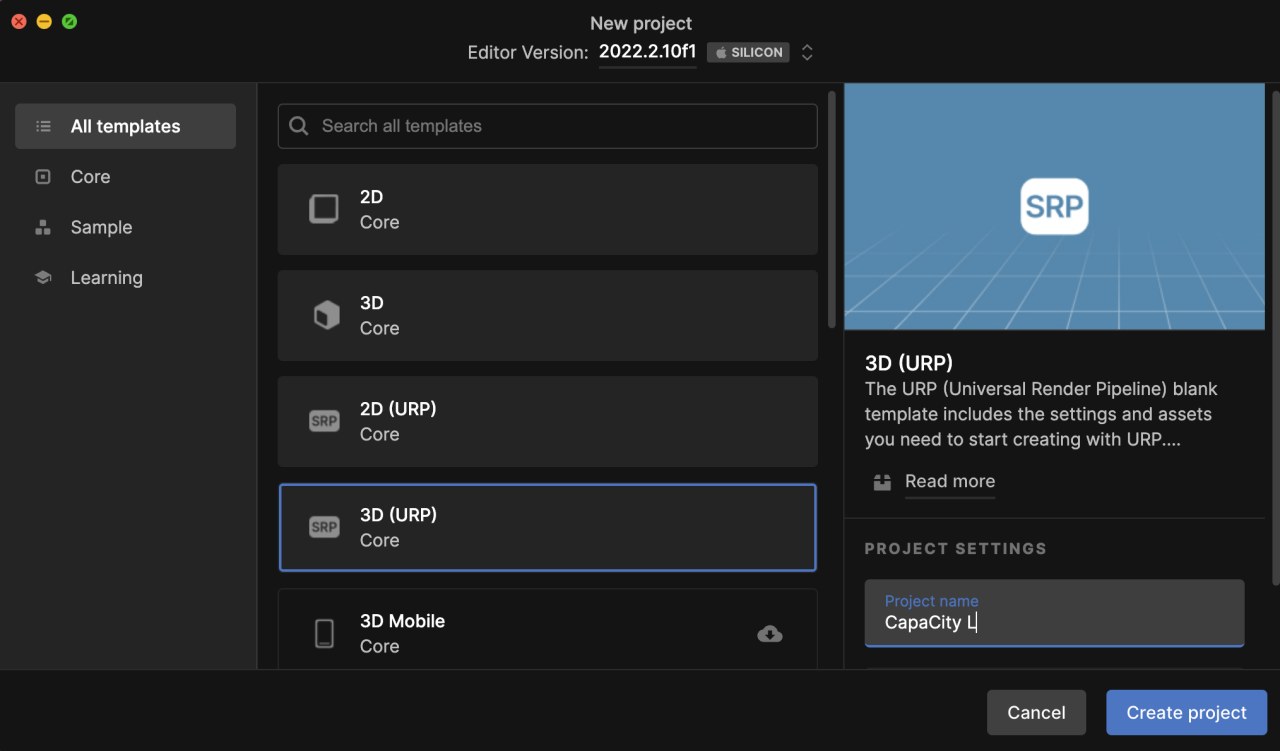The image size is (1280, 751).
Task: Cancel the new project dialog
Action: point(1036,712)
